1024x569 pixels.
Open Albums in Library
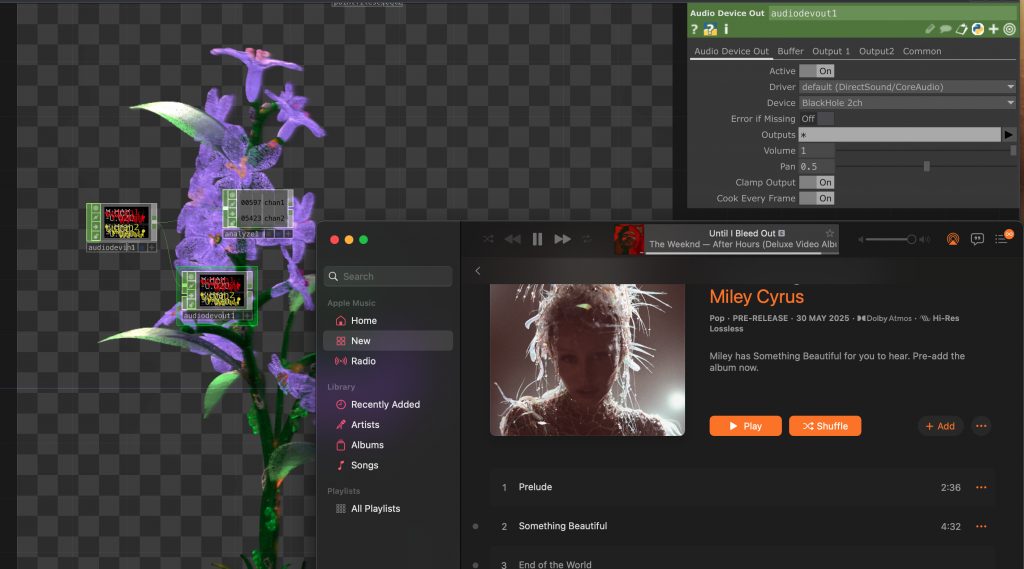click(388, 446)
